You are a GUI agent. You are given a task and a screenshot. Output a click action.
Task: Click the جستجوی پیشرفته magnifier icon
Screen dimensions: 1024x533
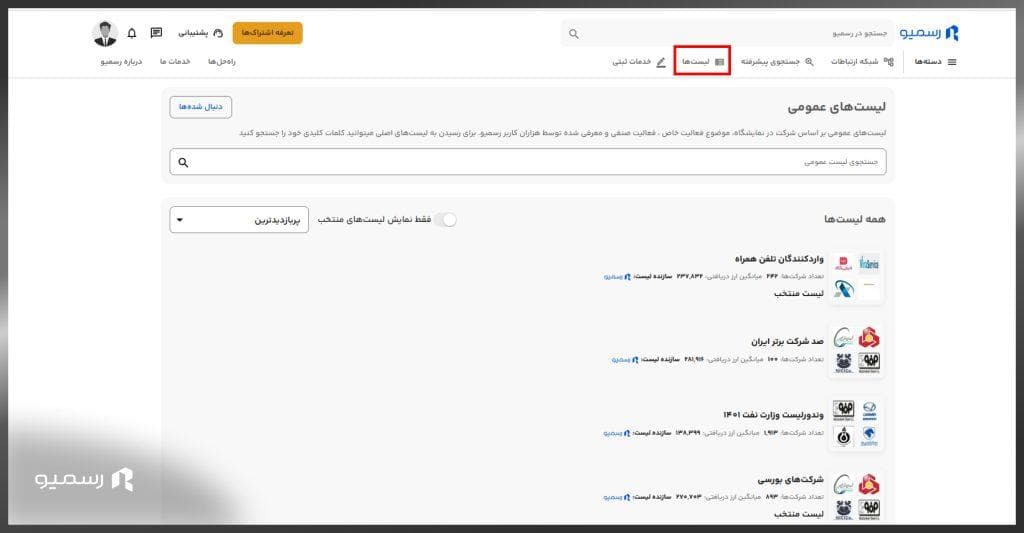click(x=809, y=61)
